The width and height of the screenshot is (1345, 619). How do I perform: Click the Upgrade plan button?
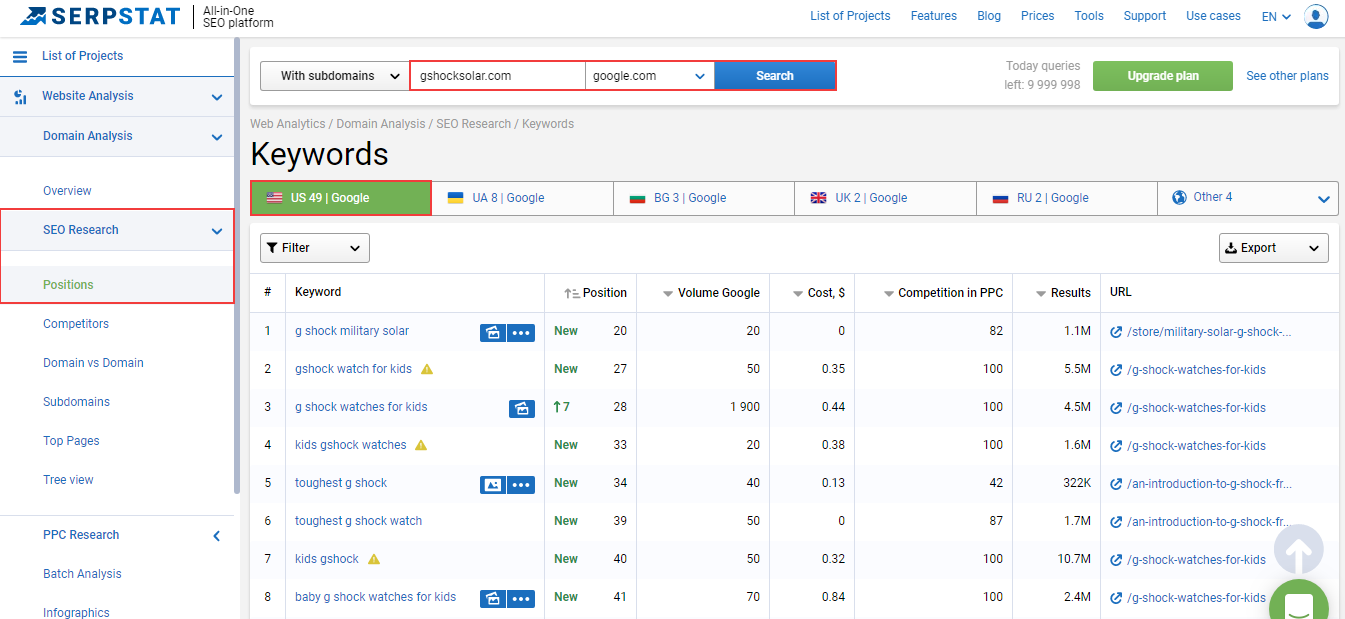(x=1163, y=76)
